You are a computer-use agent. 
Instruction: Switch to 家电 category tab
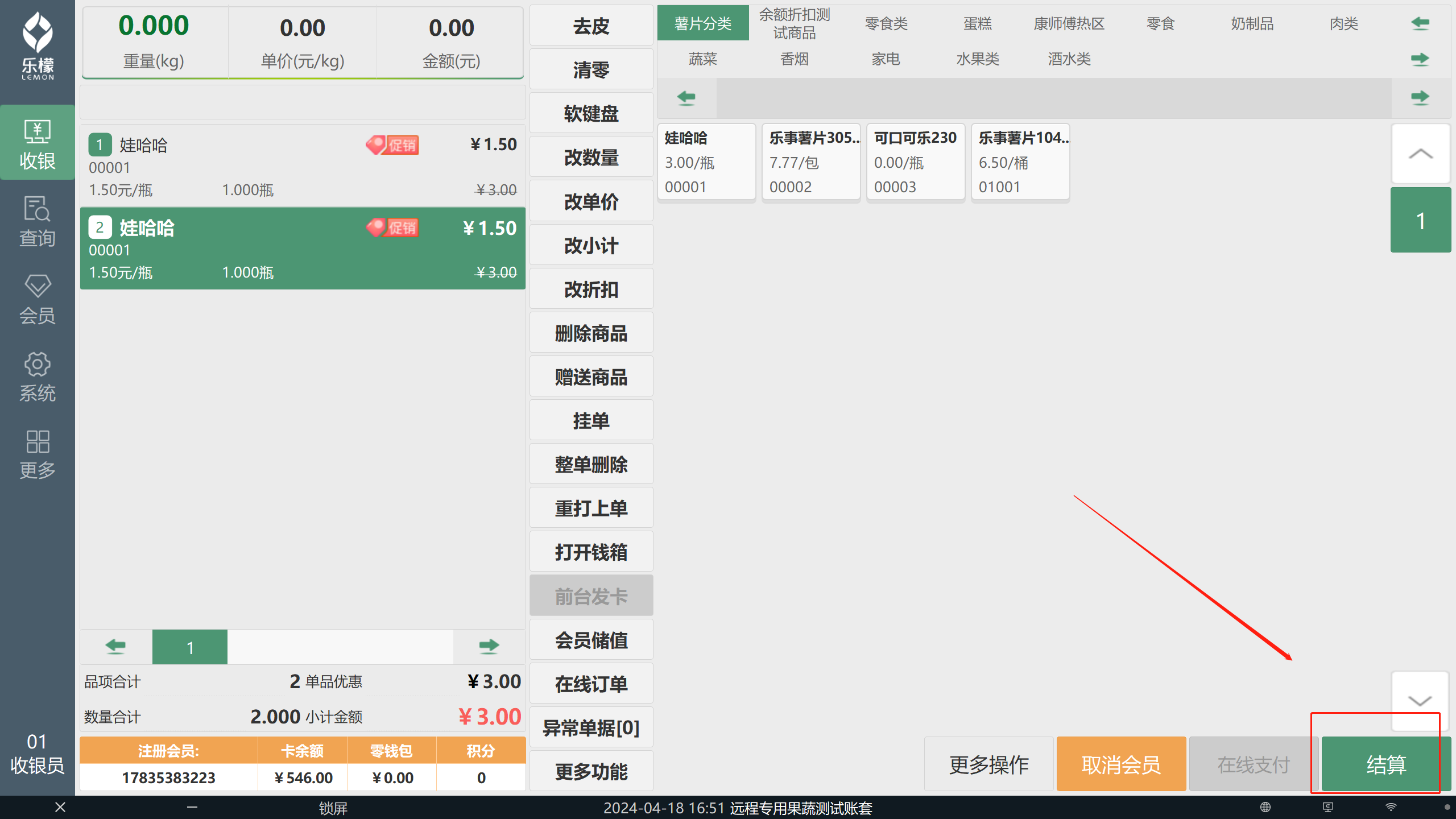(886, 59)
